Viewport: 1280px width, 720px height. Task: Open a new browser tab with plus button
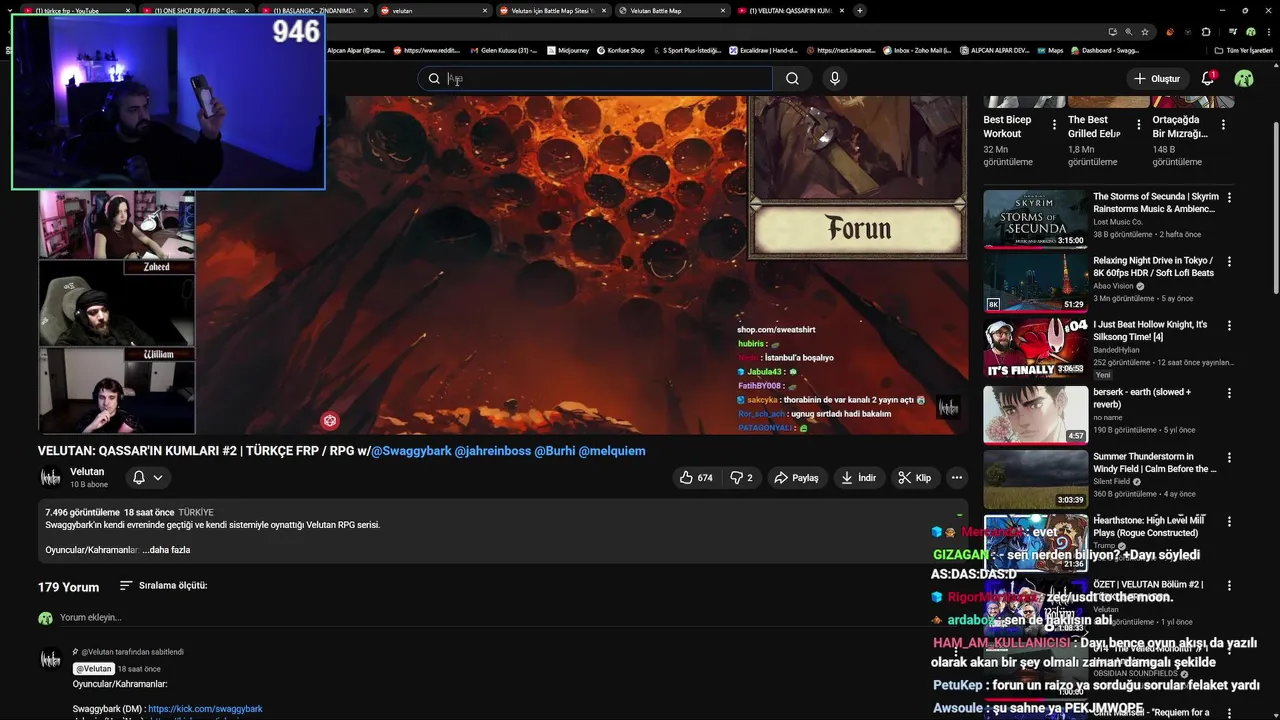tap(860, 10)
